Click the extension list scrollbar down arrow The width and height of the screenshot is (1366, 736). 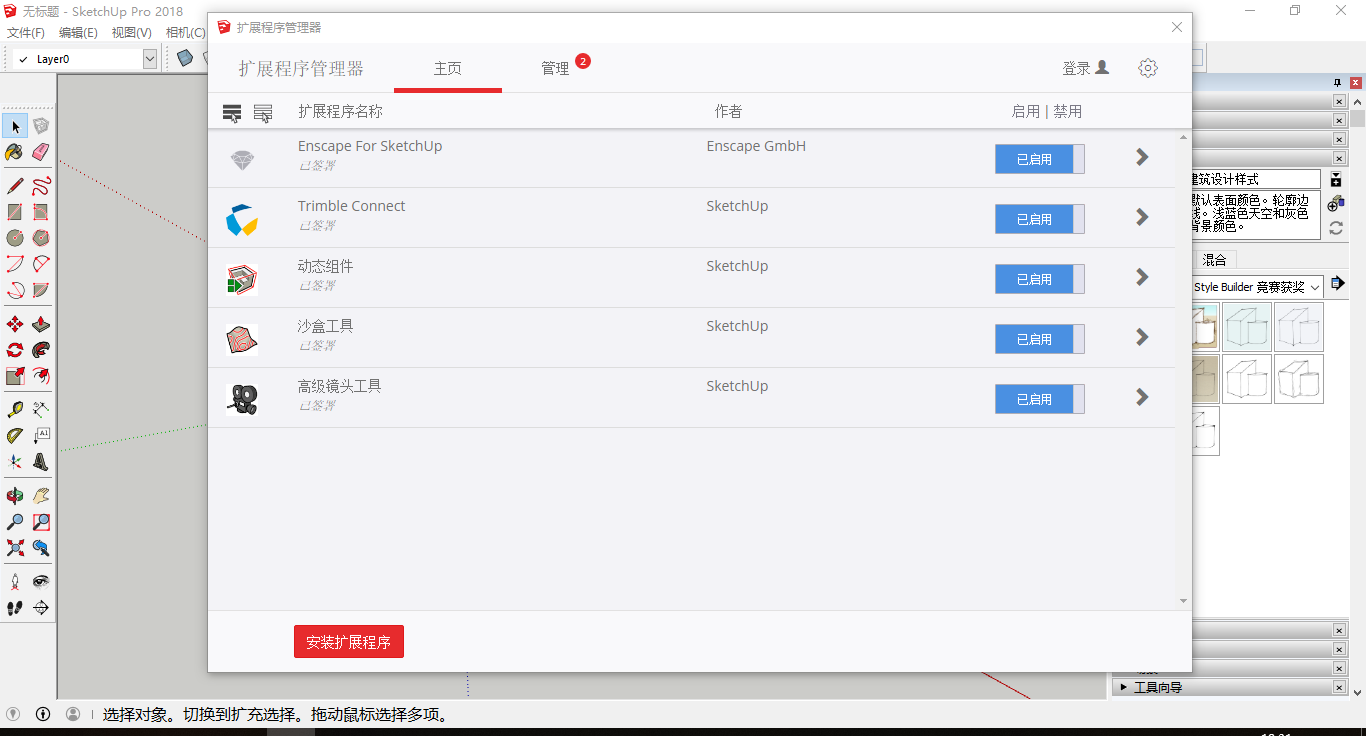point(1184,601)
